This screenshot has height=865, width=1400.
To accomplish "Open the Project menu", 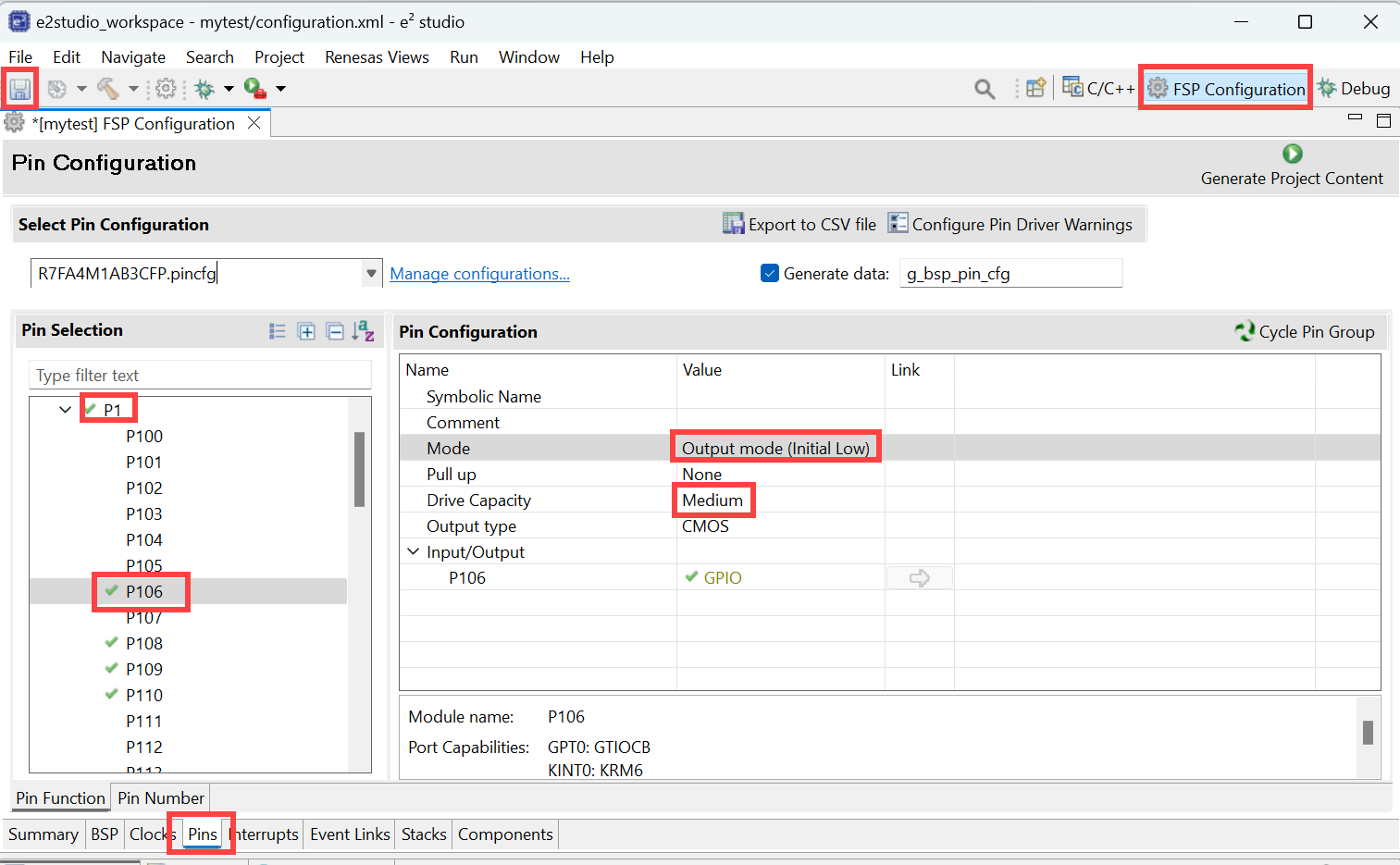I will (279, 56).
